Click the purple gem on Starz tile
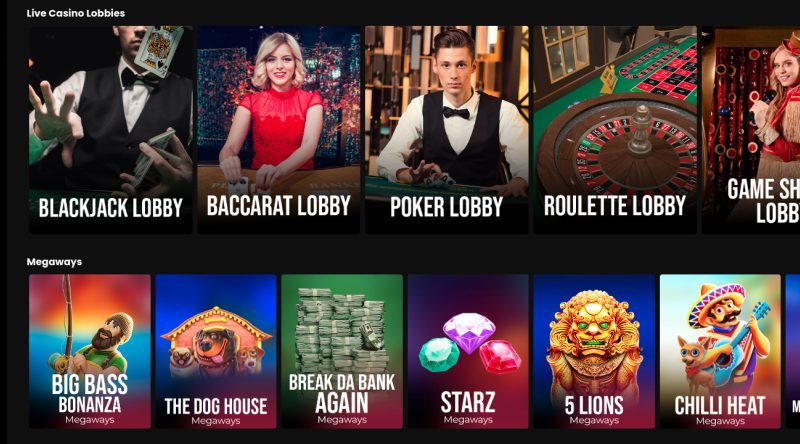 (x=469, y=333)
